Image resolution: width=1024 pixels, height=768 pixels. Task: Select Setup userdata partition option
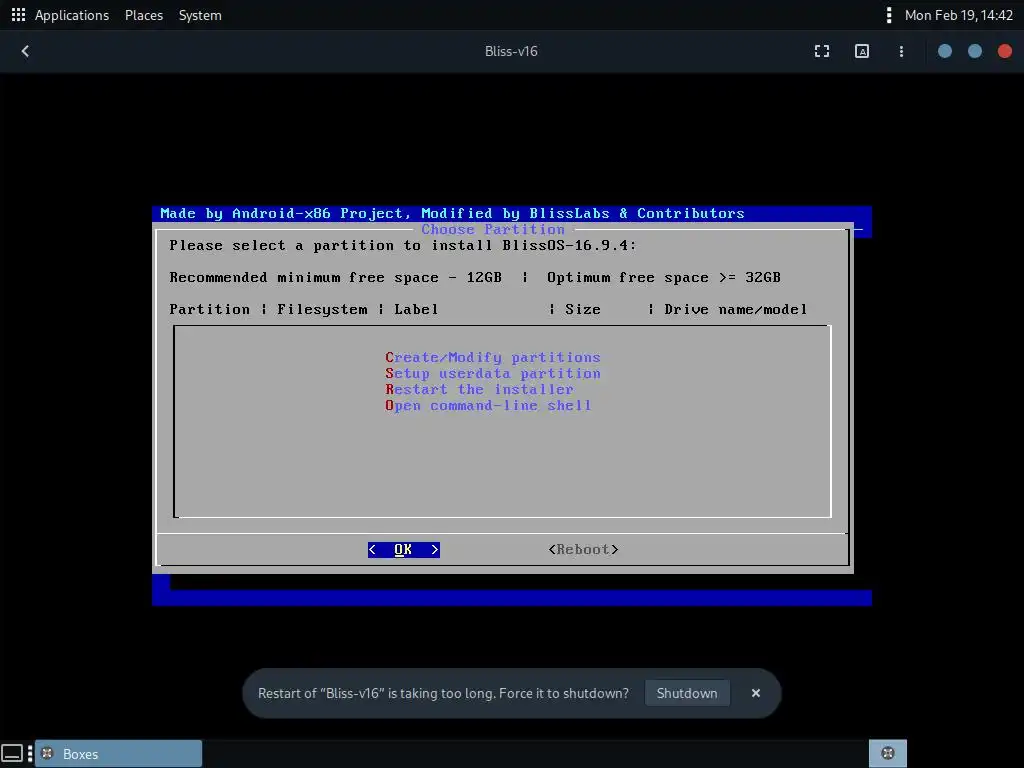[492, 374]
